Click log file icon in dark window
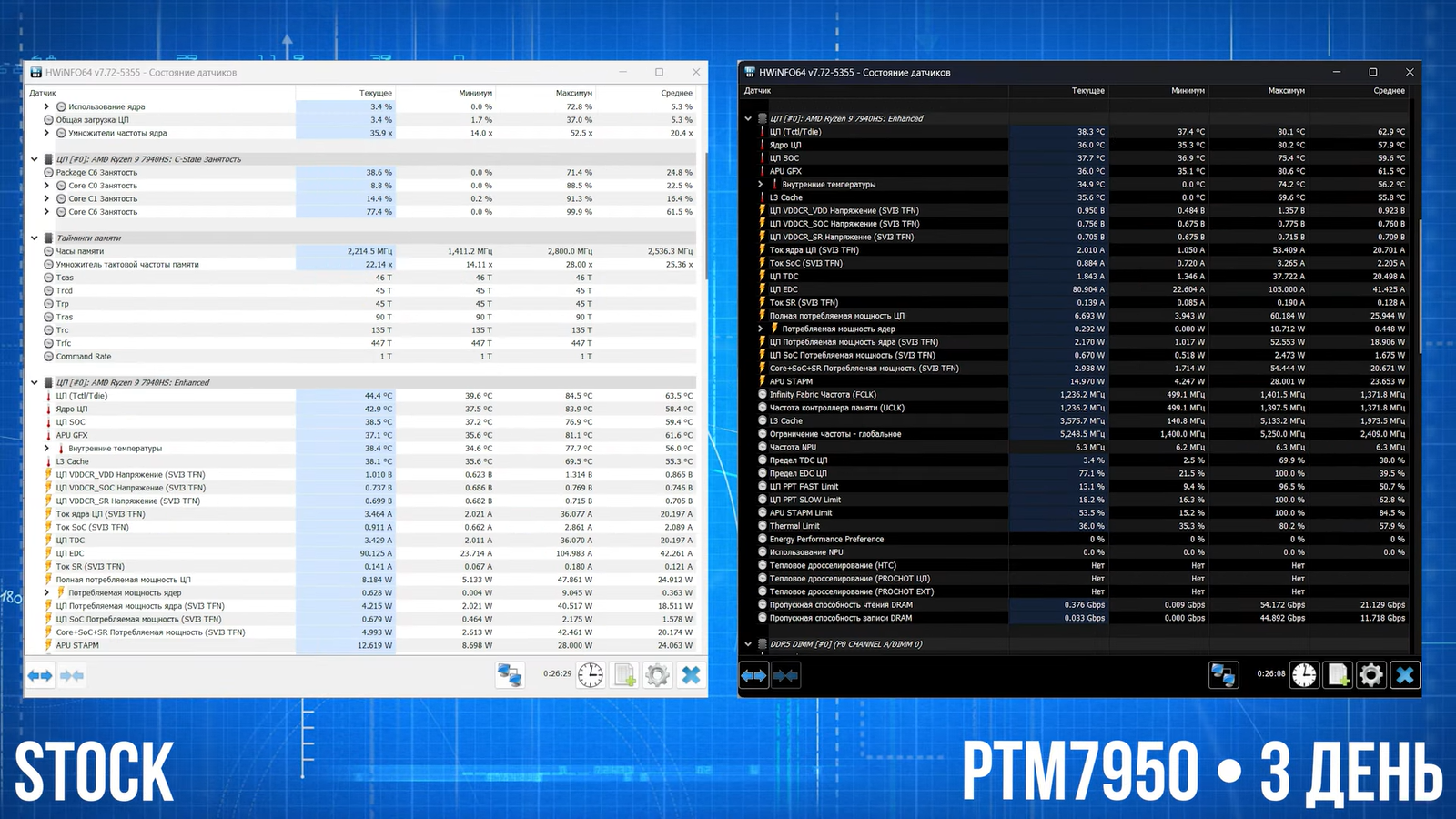Screen dimensions: 1456x819 tap(1338, 675)
